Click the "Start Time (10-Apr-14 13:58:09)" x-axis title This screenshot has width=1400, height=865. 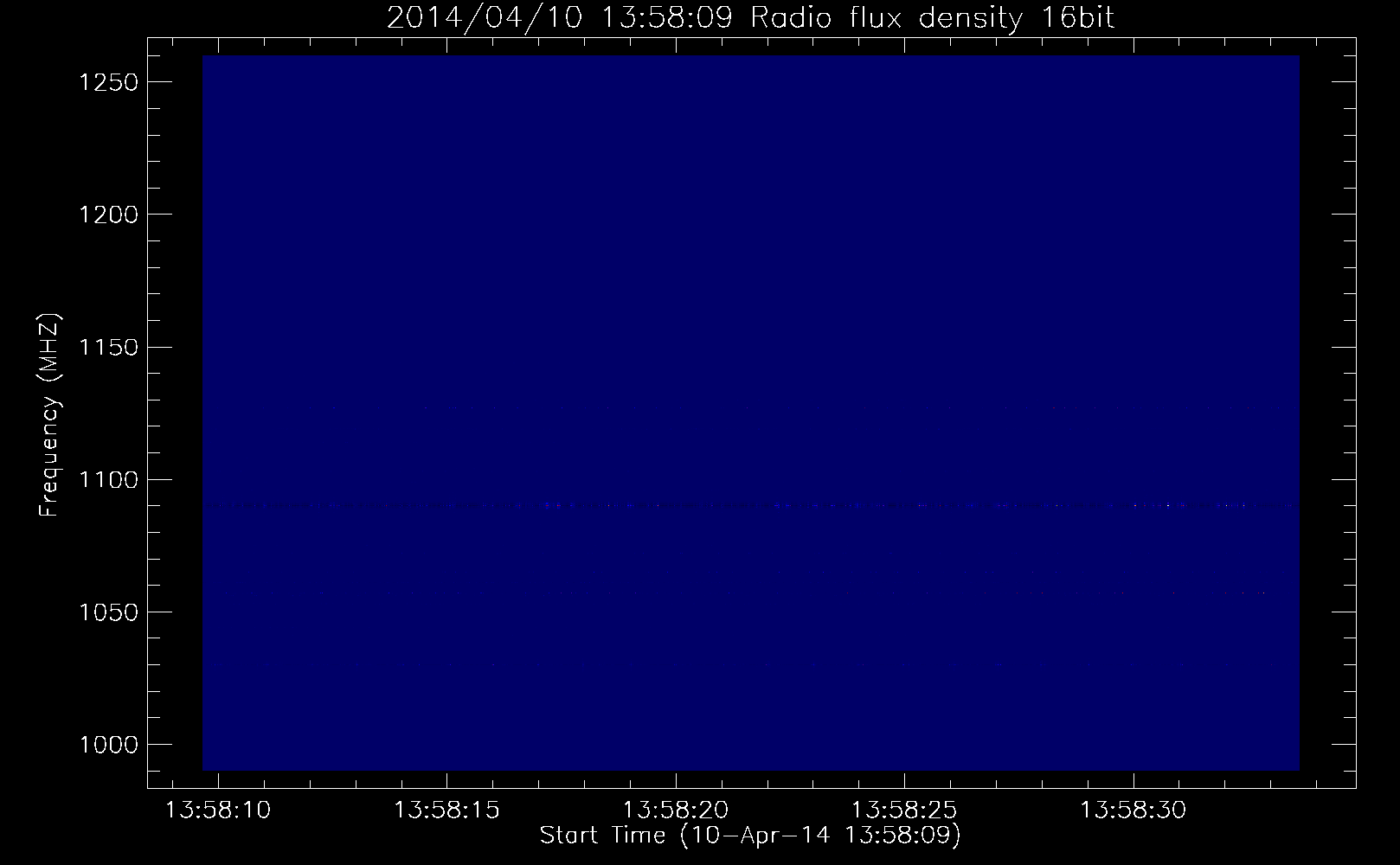point(750,836)
